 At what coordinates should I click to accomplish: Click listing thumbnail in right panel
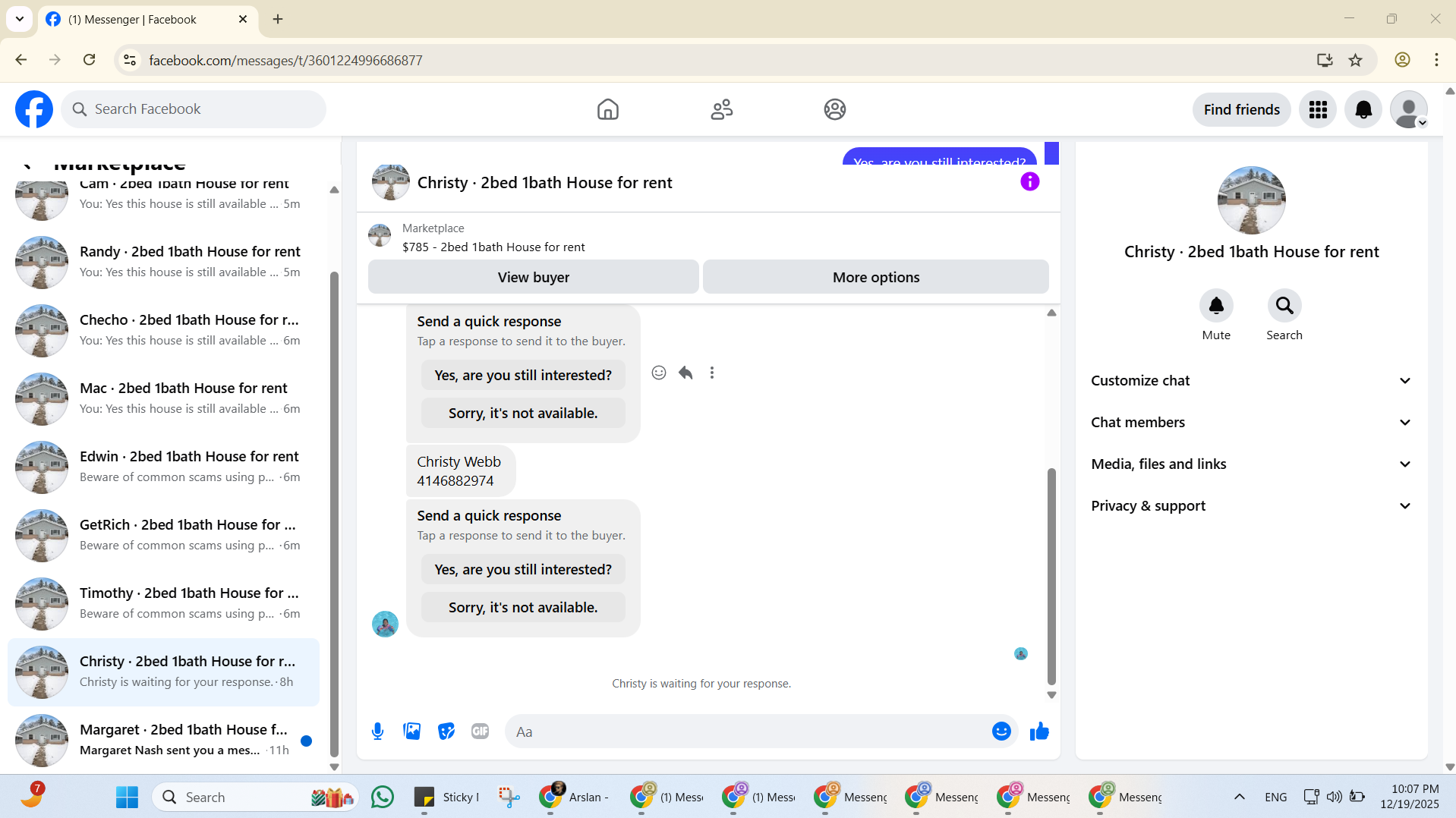click(1251, 200)
